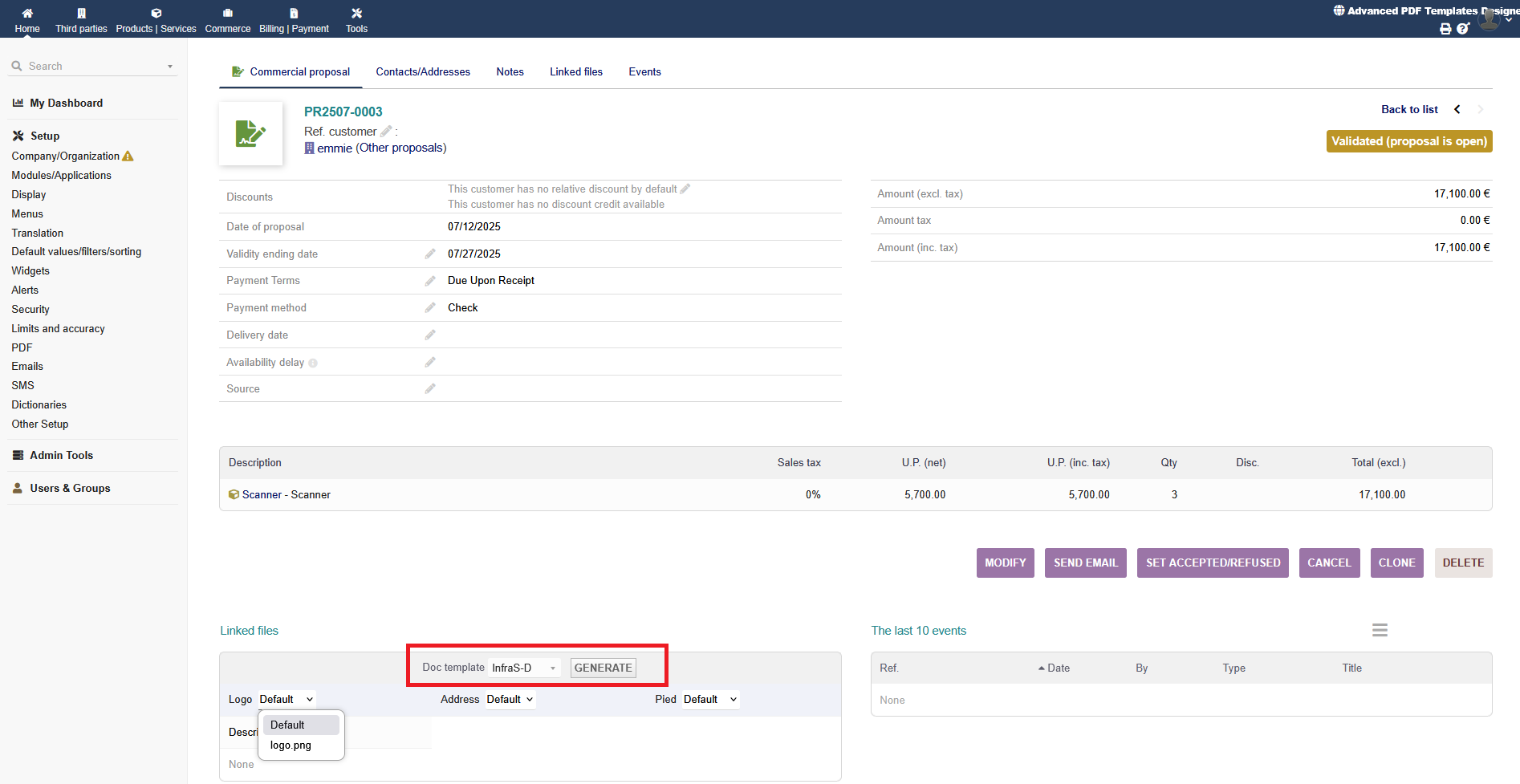This screenshot has height=784, width=1520.
Task: Expand the Address Default dropdown
Action: (x=510, y=700)
